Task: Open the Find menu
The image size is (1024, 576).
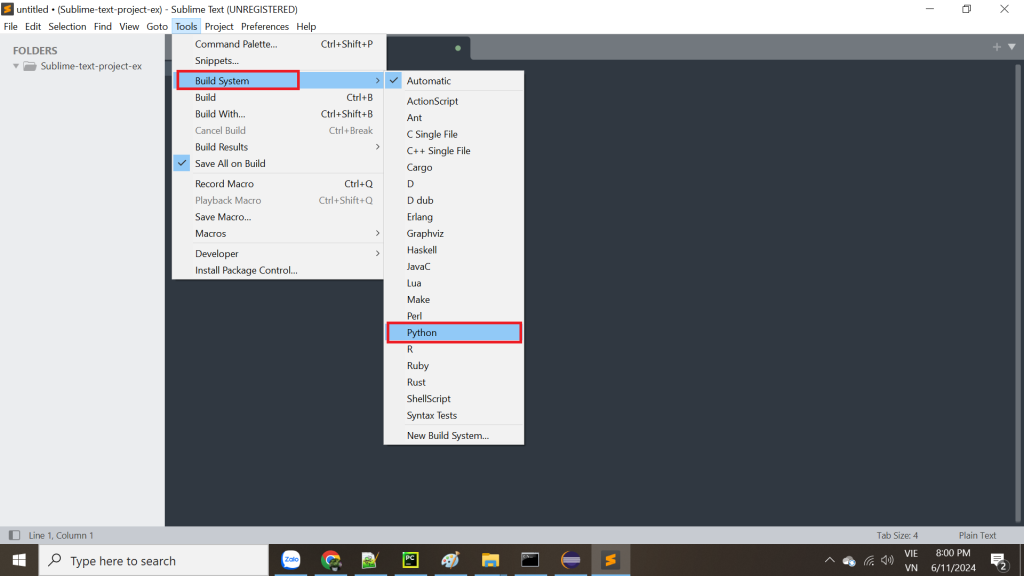Action: [103, 26]
